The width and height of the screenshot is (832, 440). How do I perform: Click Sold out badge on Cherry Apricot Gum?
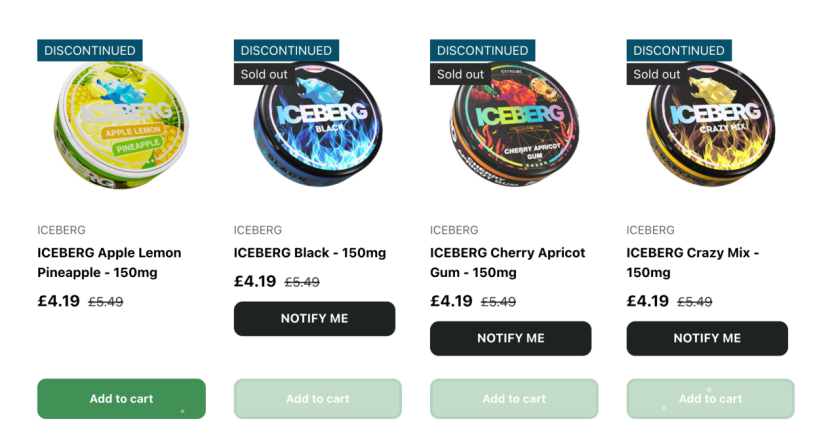click(x=460, y=74)
